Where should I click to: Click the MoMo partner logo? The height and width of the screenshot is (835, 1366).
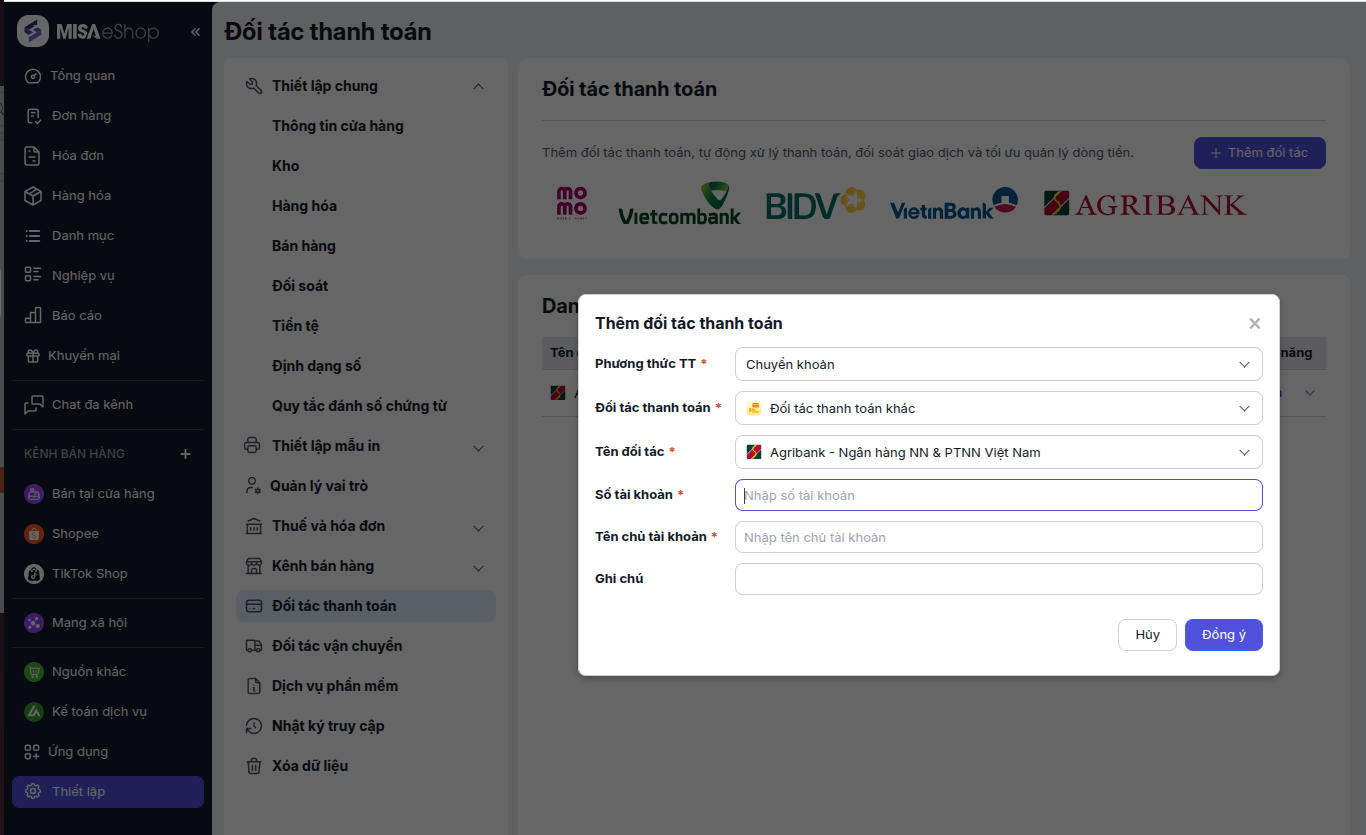tap(572, 202)
